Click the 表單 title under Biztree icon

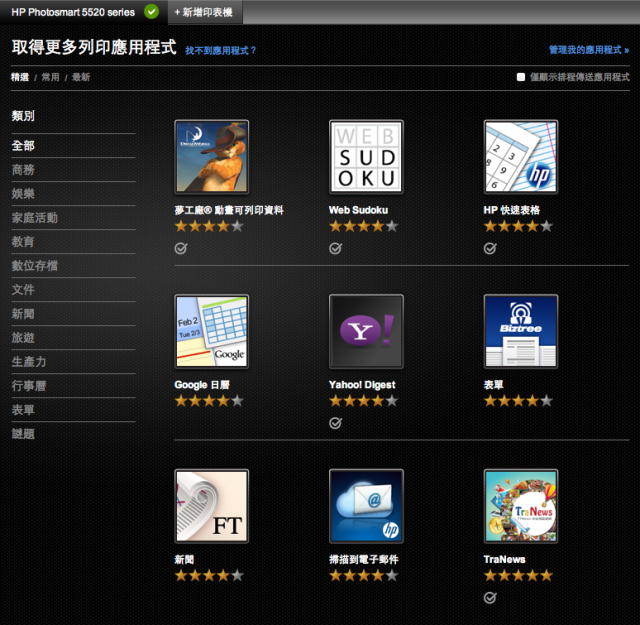click(x=493, y=385)
